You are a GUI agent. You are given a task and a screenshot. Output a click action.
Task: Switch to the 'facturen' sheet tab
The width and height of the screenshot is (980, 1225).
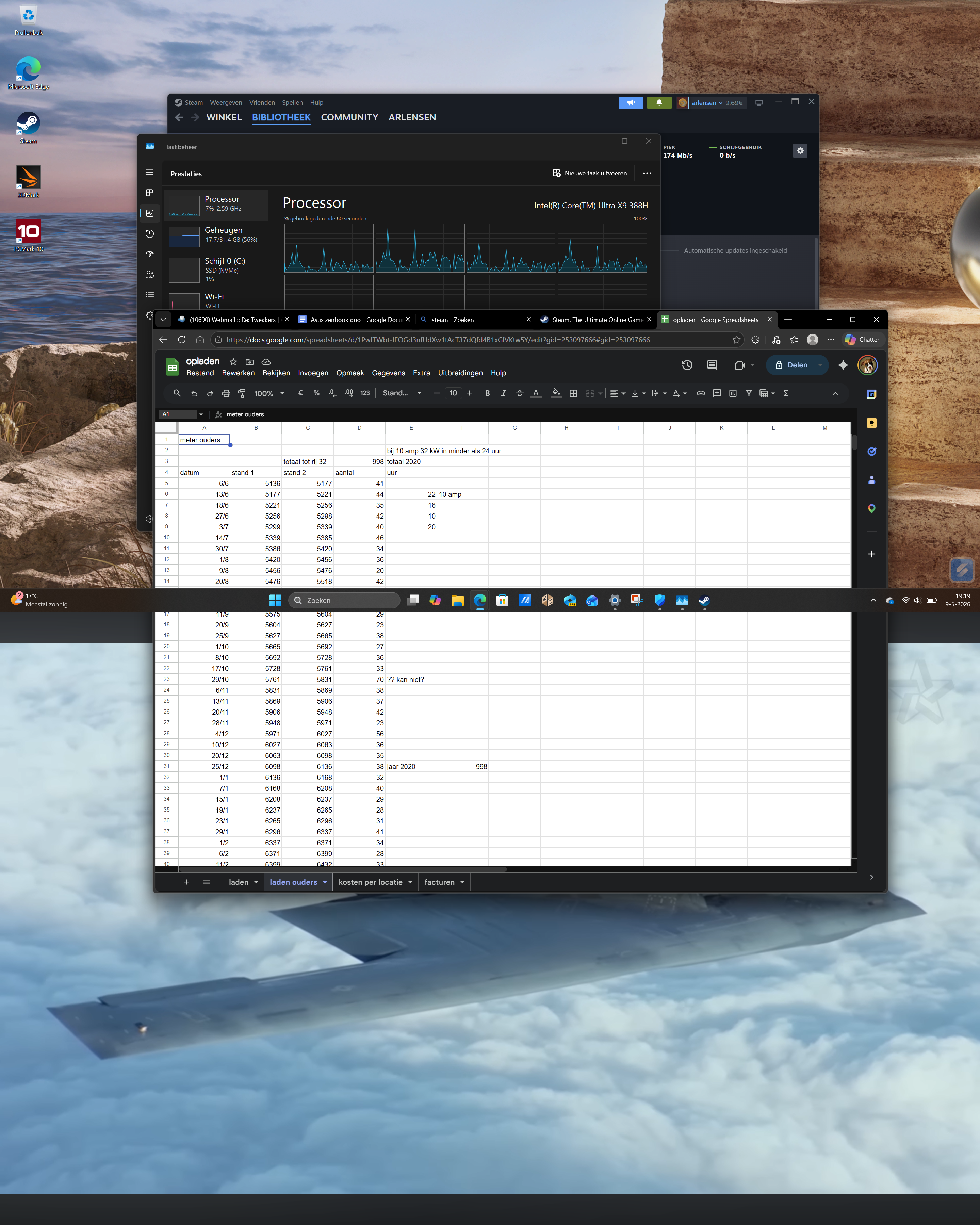444,882
